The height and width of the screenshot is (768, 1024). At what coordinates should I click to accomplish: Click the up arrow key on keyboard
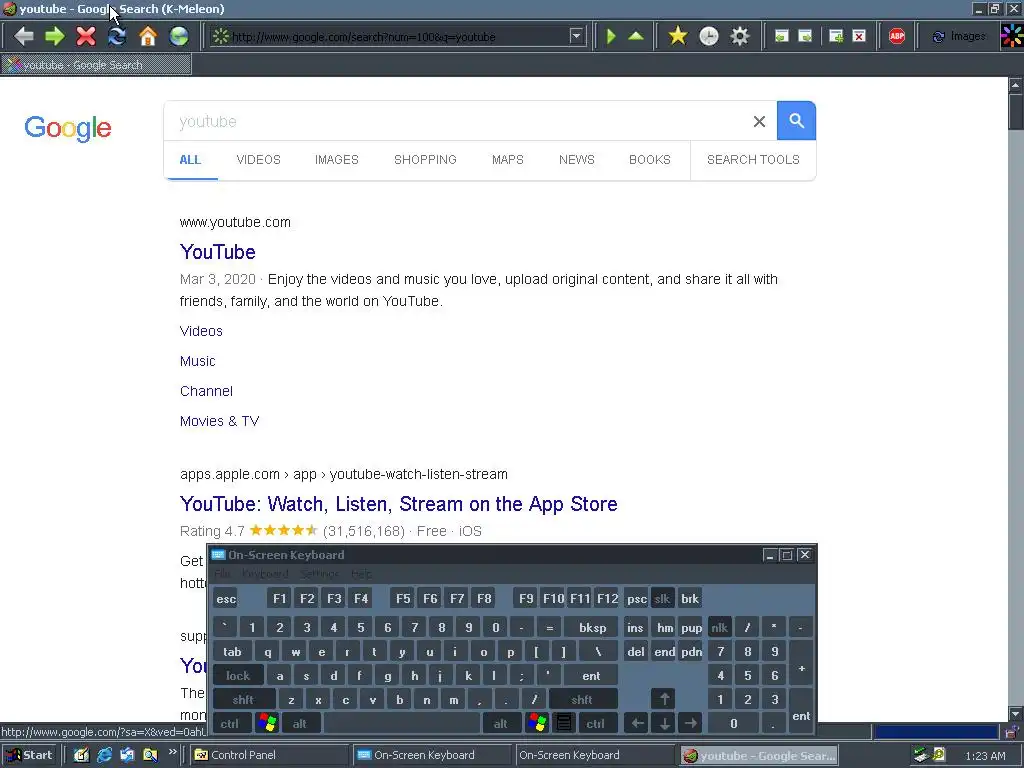(664, 699)
